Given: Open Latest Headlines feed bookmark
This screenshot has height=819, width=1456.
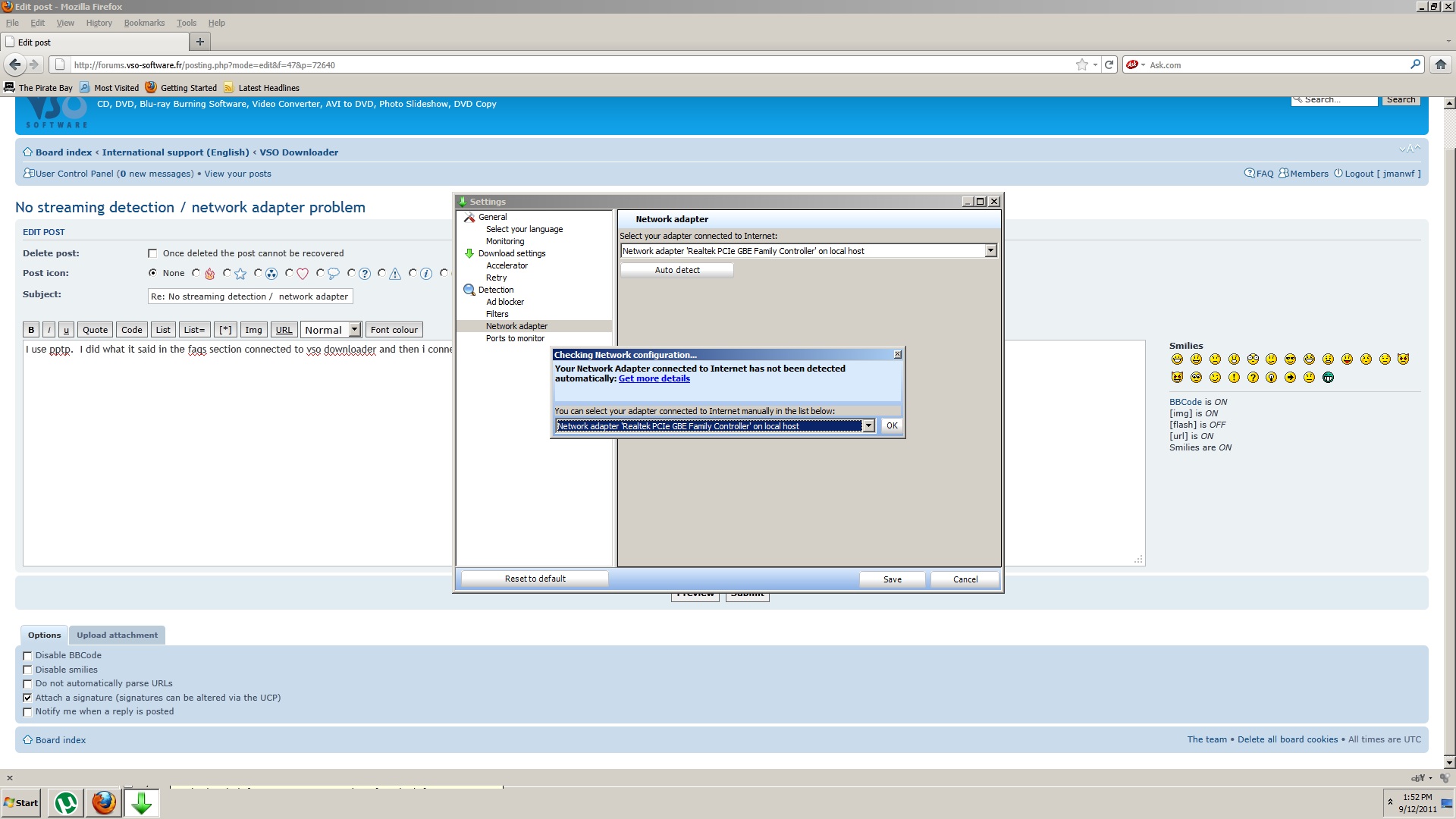Looking at the screenshot, I should [262, 87].
